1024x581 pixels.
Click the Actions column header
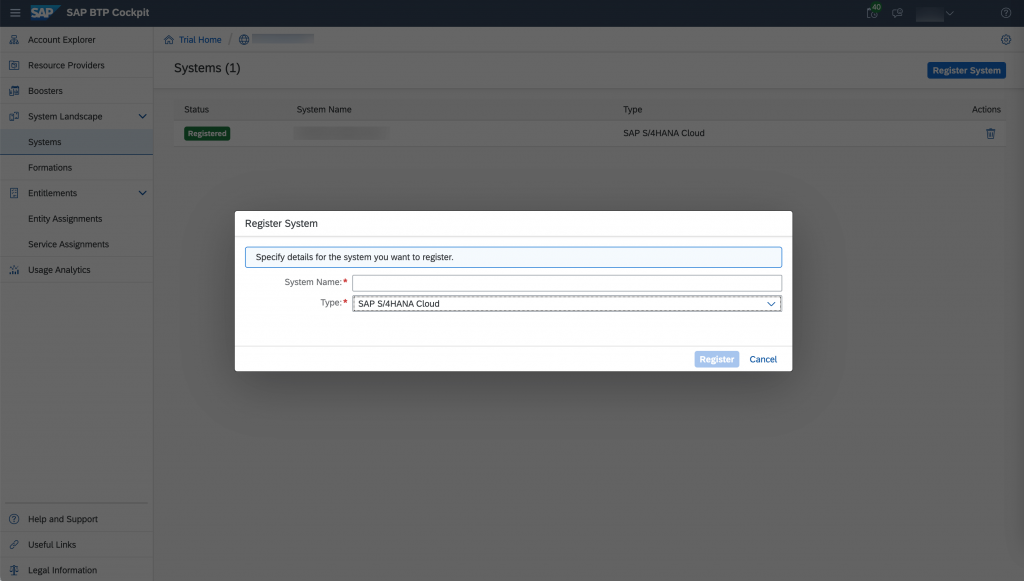986,110
